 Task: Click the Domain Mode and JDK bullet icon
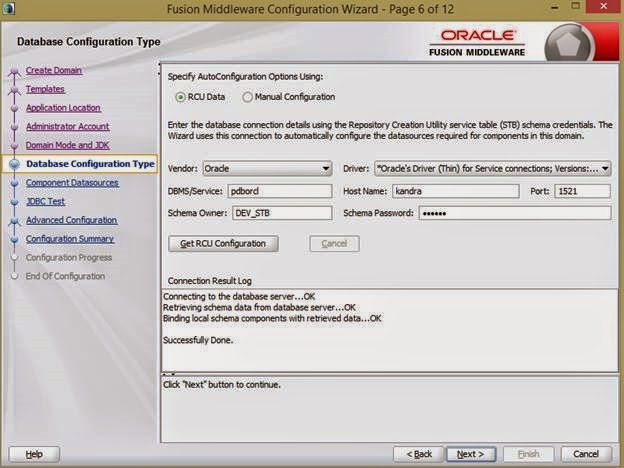point(15,146)
